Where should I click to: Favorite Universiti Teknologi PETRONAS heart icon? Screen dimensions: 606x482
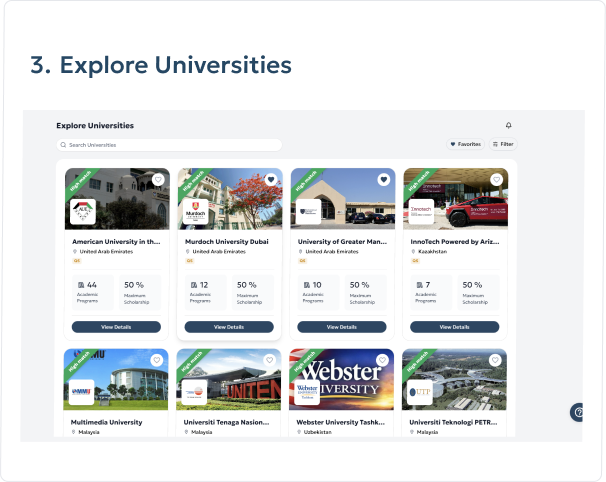(x=495, y=360)
